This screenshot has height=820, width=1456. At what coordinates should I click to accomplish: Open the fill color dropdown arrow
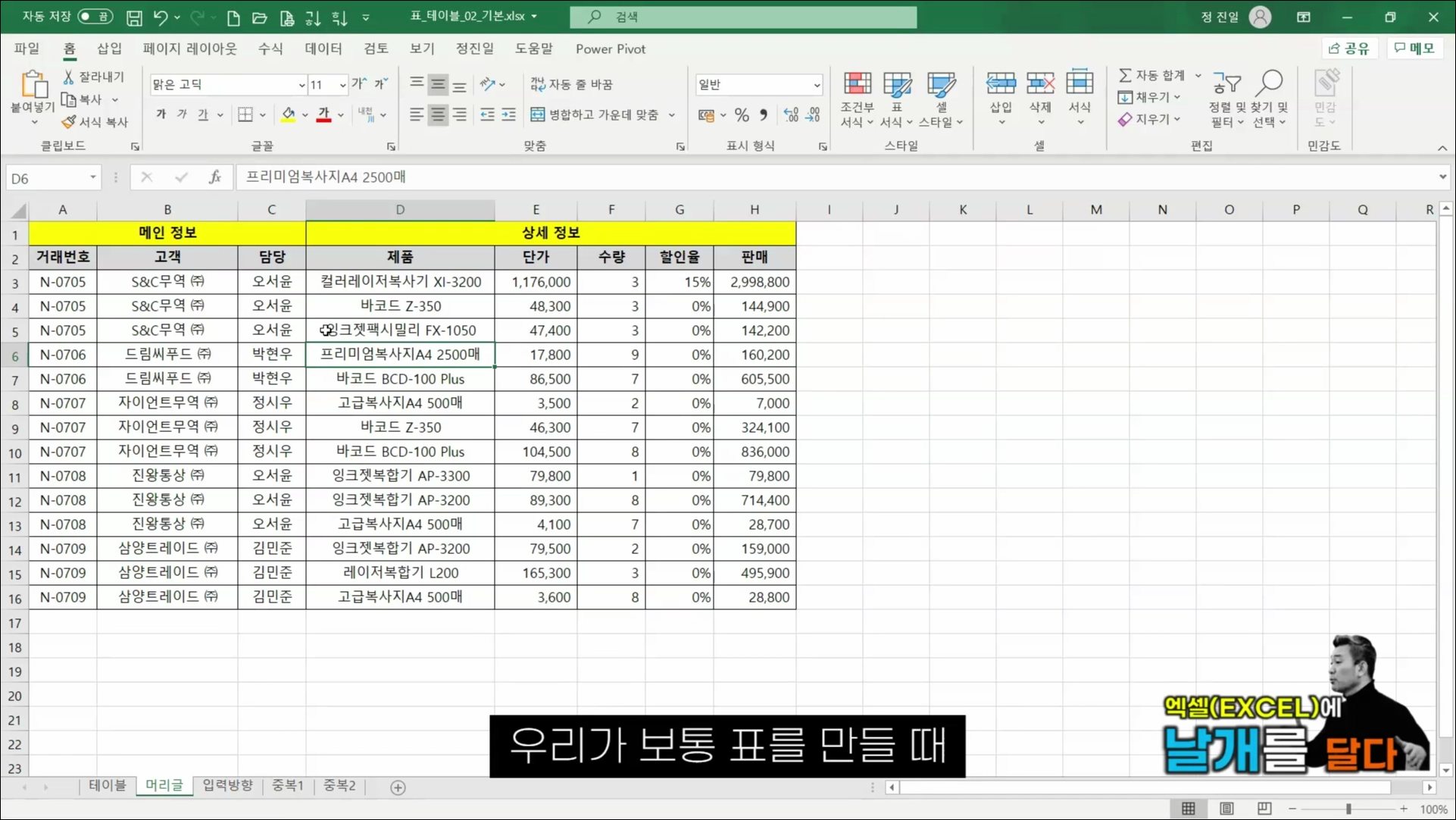304,114
